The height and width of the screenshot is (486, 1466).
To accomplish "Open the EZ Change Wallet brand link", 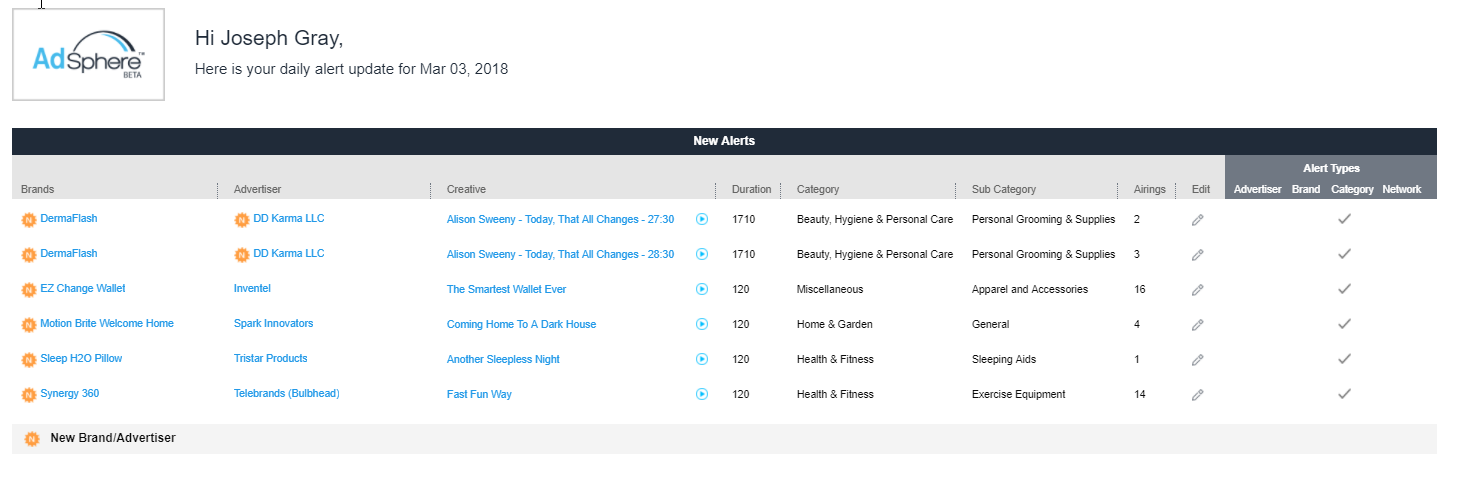I will coord(83,289).
